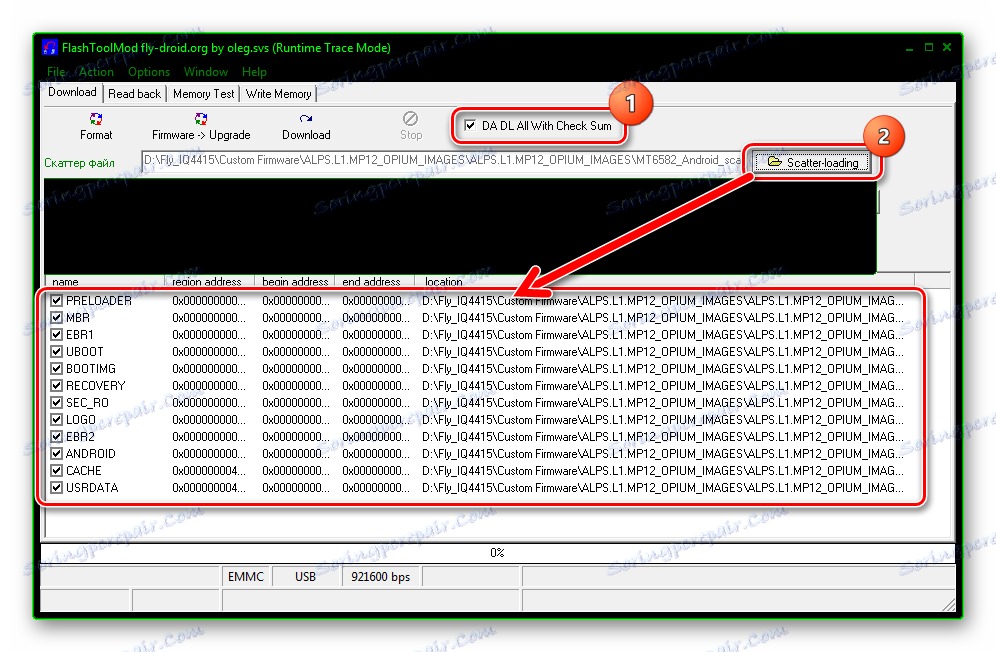Switch to the Read back tab
This screenshot has width=996, height=652.
click(135, 94)
